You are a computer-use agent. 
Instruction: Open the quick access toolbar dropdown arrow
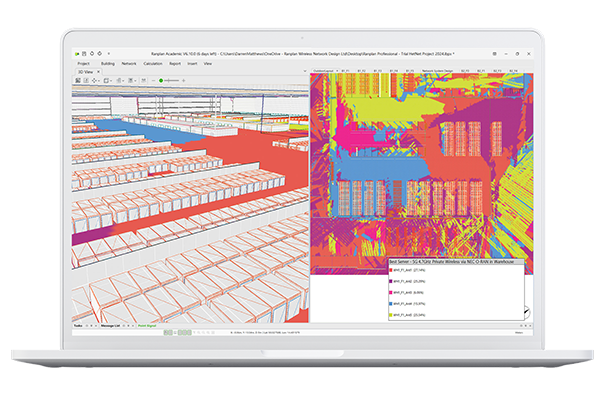pyautogui.click(x=109, y=54)
